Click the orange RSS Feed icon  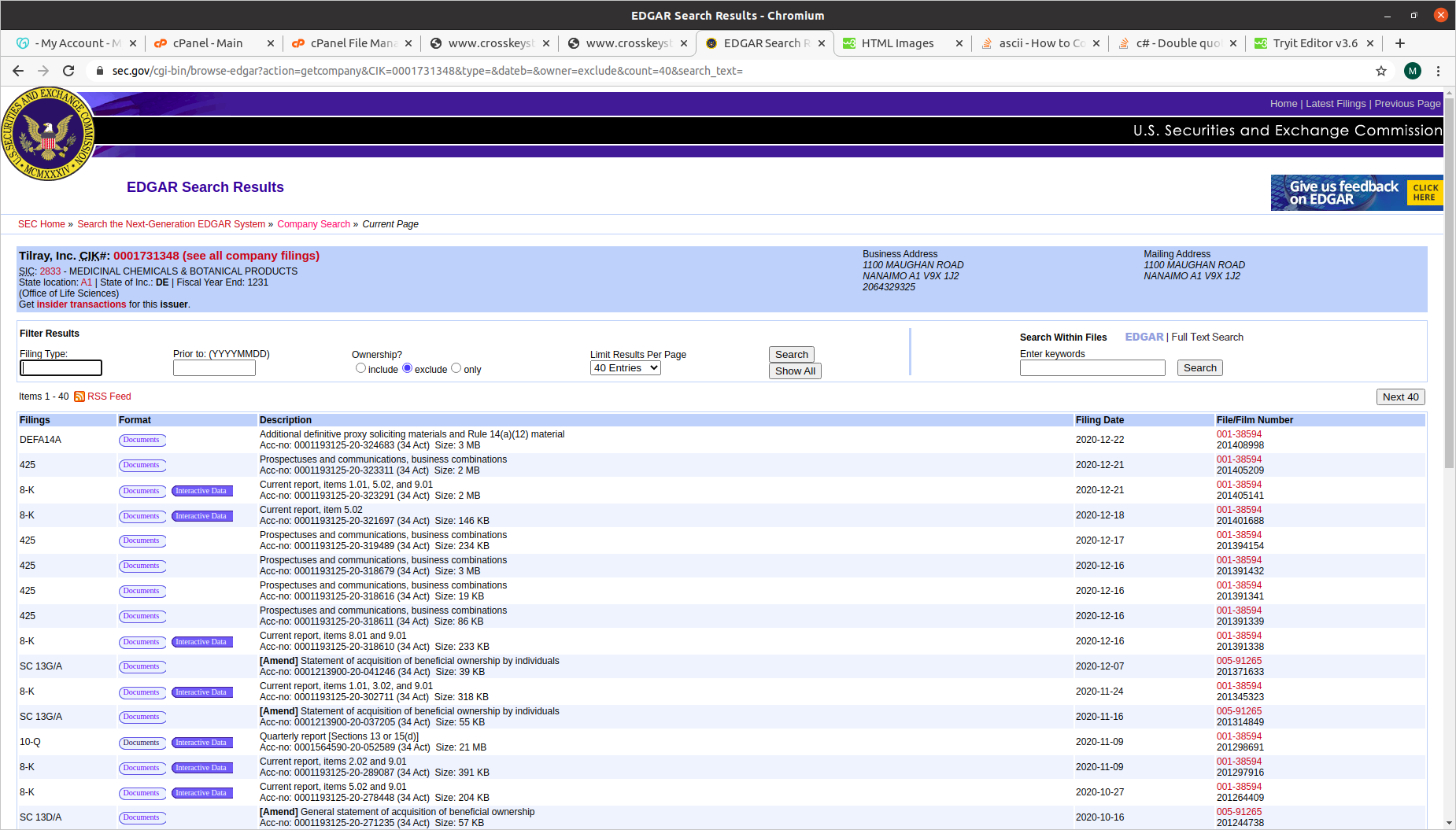(79, 397)
